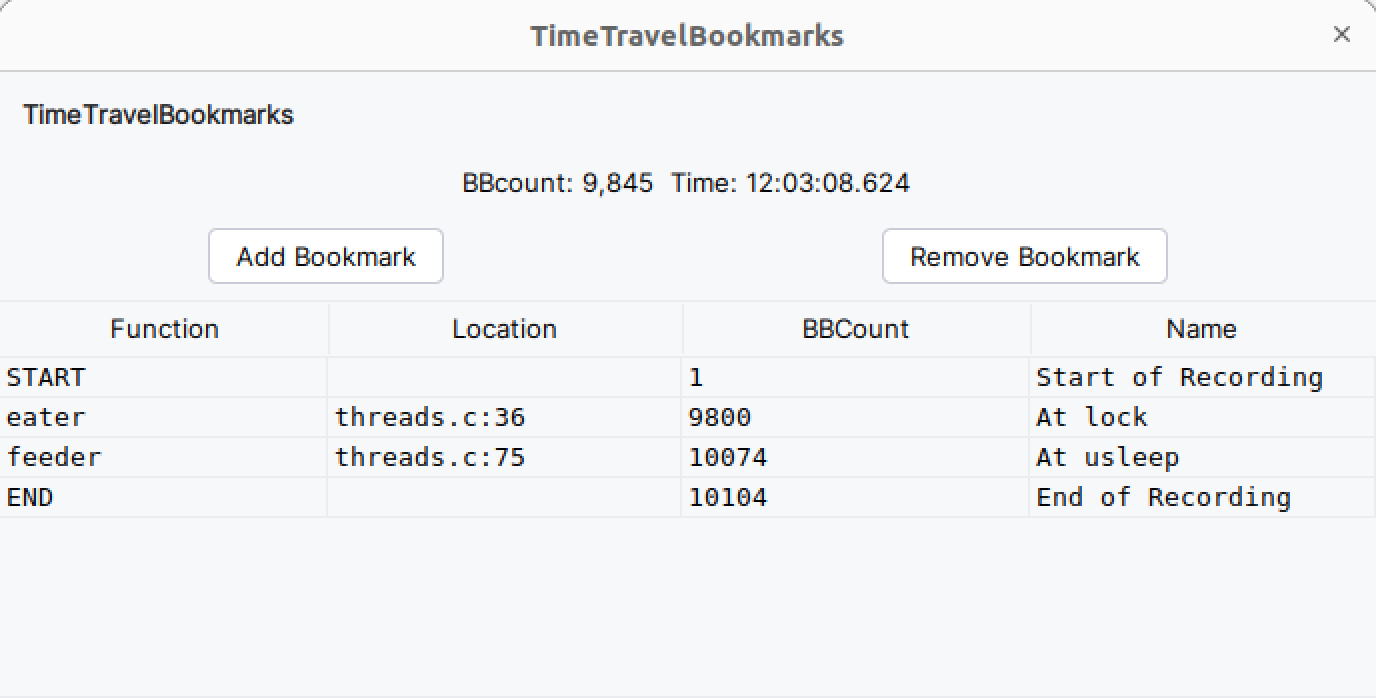This screenshot has width=1376, height=698.
Task: Sort by the Function column header
Action: coord(164,329)
